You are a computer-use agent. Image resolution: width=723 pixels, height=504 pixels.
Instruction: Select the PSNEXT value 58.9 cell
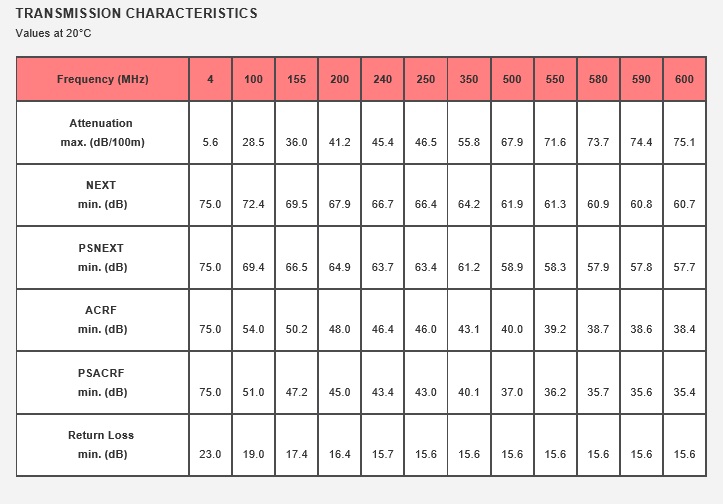512,258
